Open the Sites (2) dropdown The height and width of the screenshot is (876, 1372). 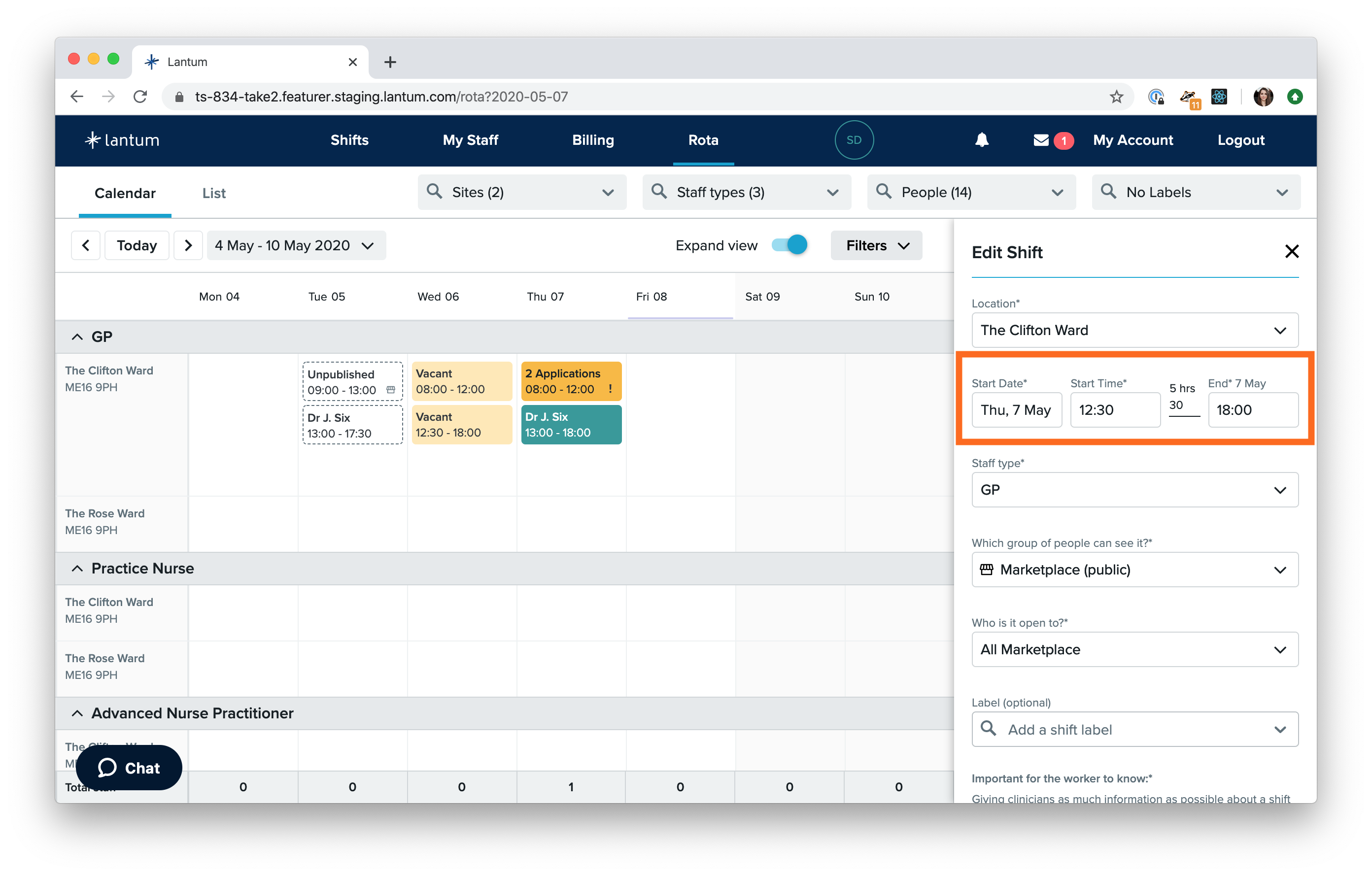522,192
